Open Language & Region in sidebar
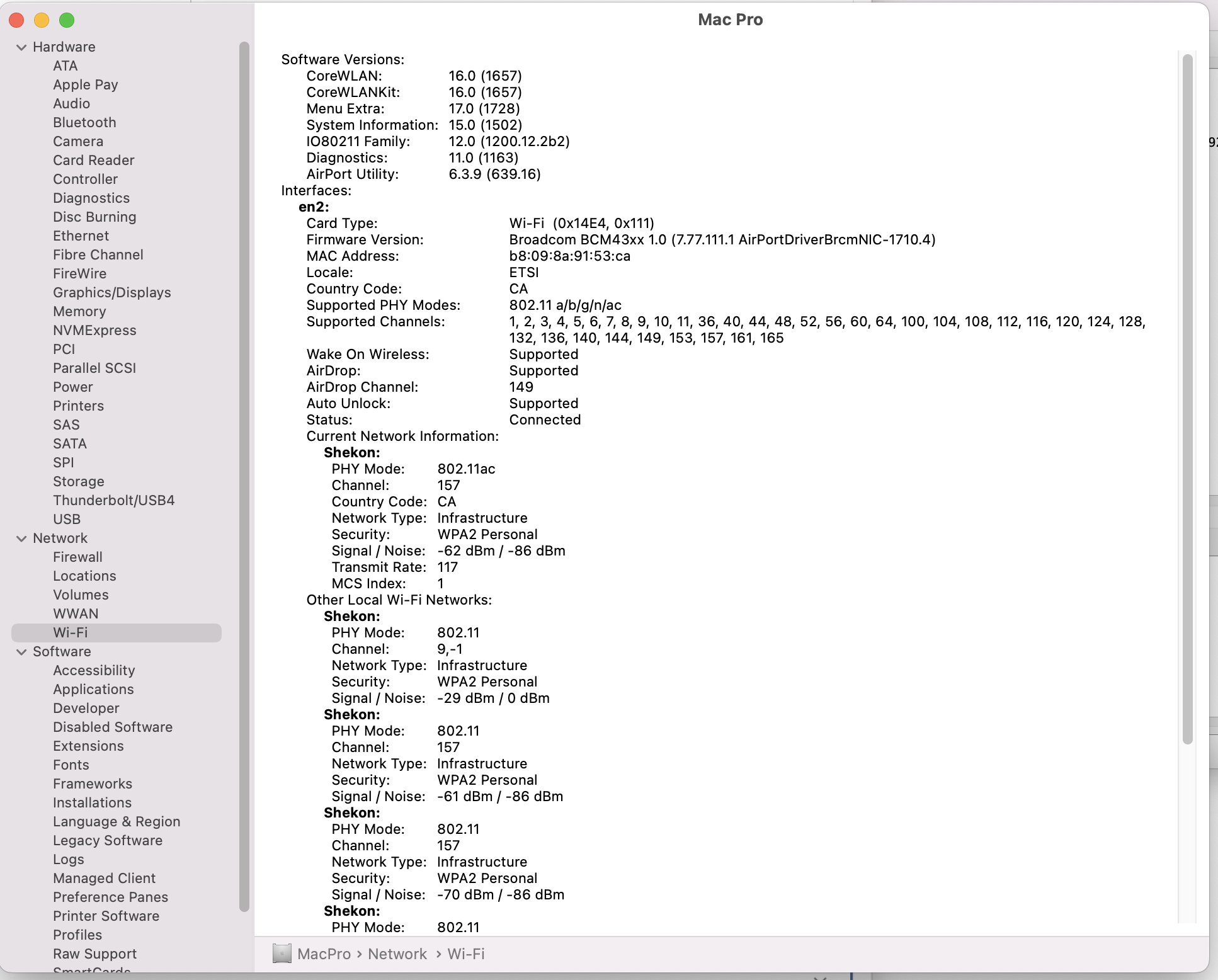 [x=117, y=822]
